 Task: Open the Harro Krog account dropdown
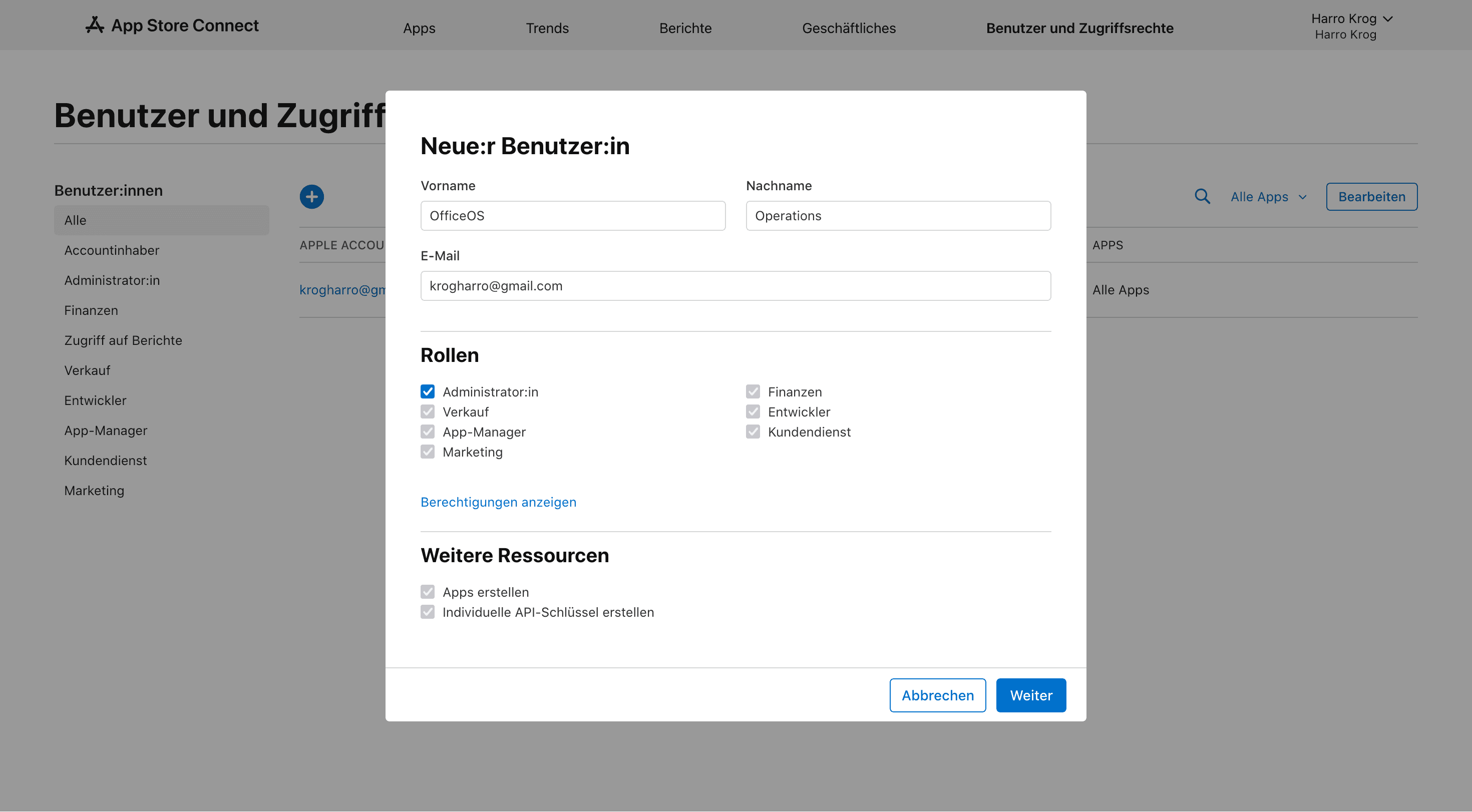coord(1352,27)
